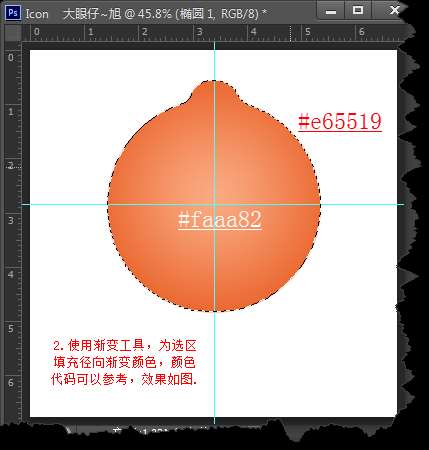Image resolution: width=429 pixels, height=450 pixels.
Task: Click the red Chinese instruction text block
Action: (x=124, y=362)
